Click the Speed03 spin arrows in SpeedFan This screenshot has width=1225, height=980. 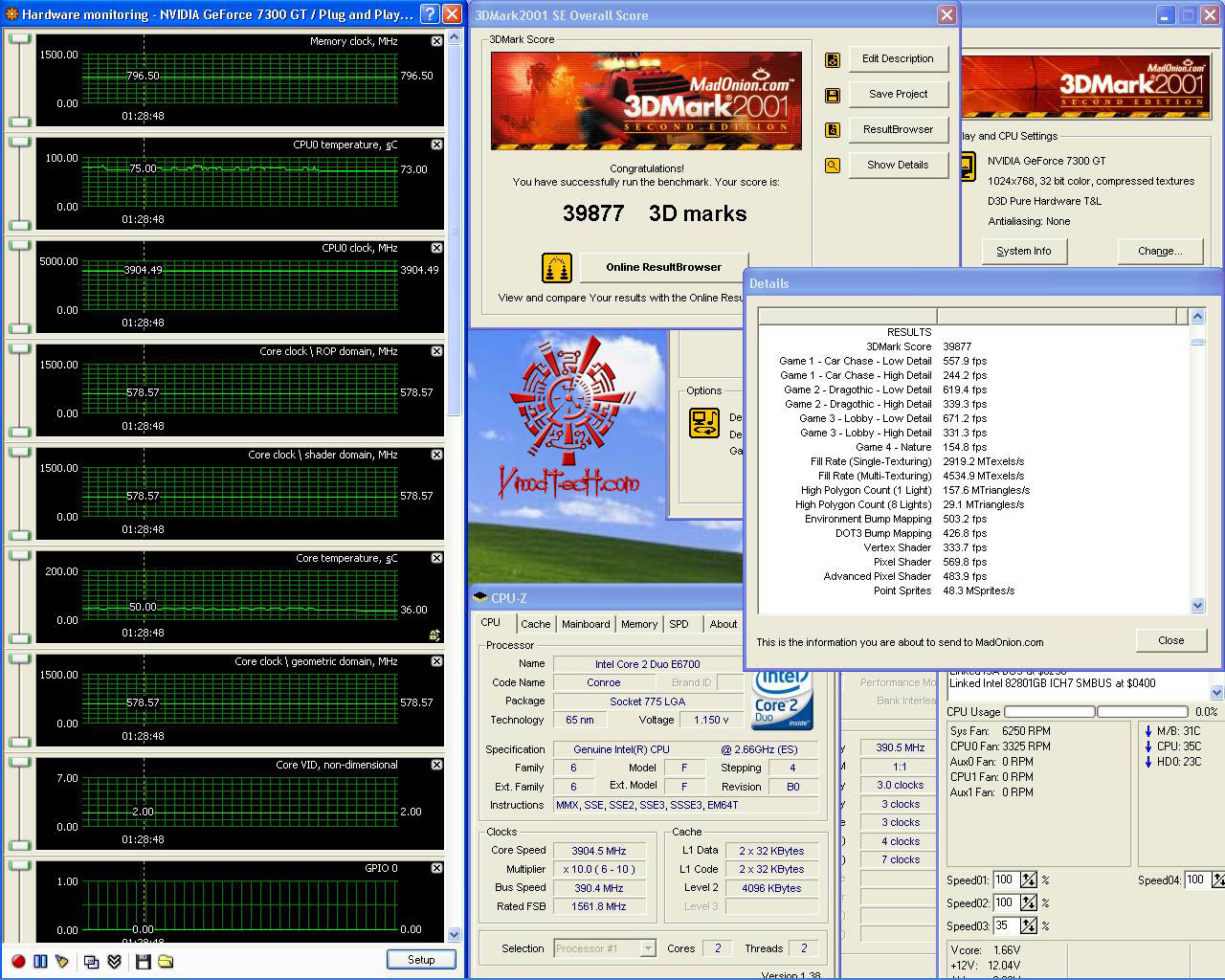[1029, 926]
